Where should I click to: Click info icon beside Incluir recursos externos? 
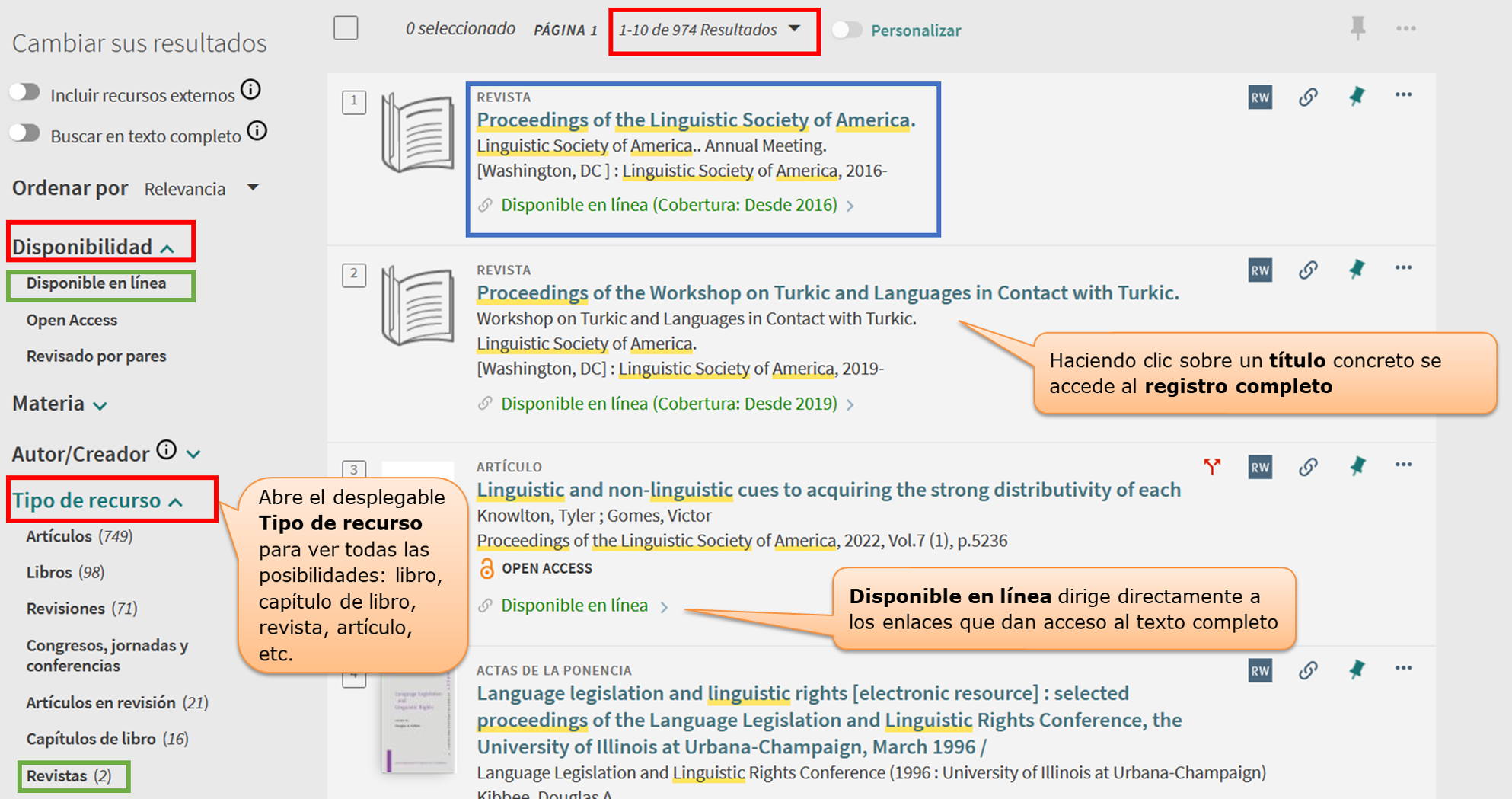coord(250,91)
